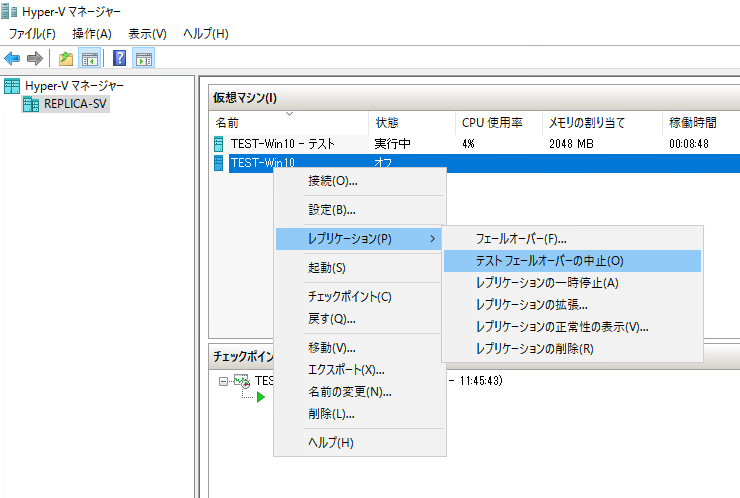Open the ファイル(F) menu
The width and height of the screenshot is (740, 498).
tap(32, 34)
